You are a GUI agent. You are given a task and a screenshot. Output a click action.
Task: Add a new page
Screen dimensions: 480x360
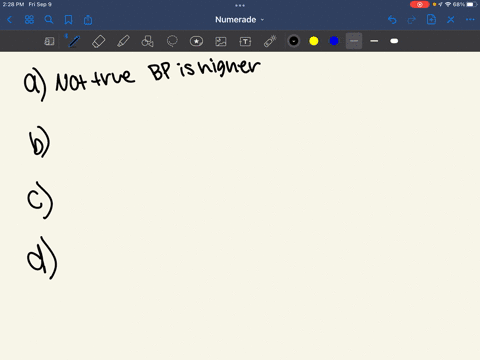coord(431,20)
